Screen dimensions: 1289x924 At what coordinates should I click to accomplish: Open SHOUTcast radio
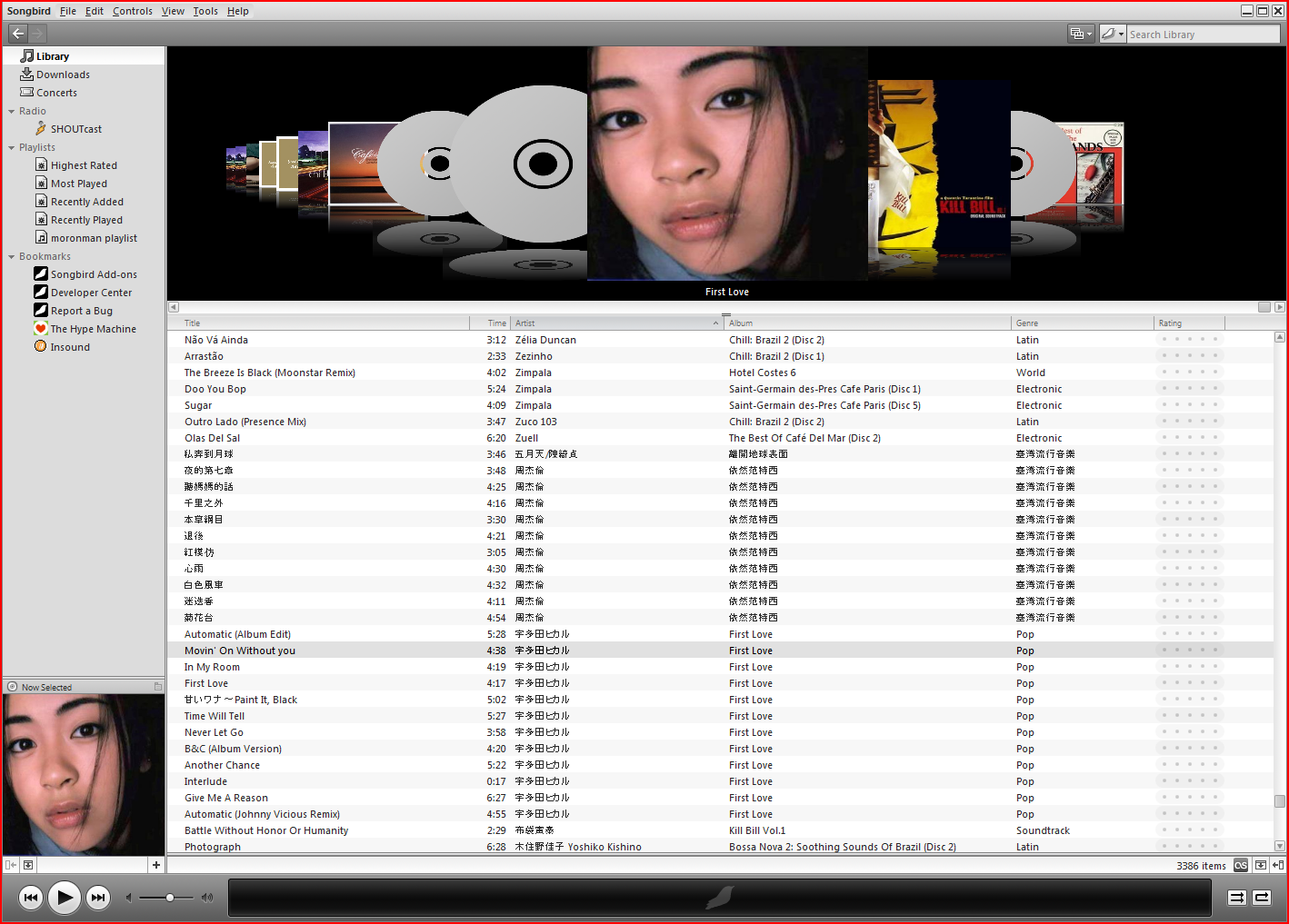point(75,129)
